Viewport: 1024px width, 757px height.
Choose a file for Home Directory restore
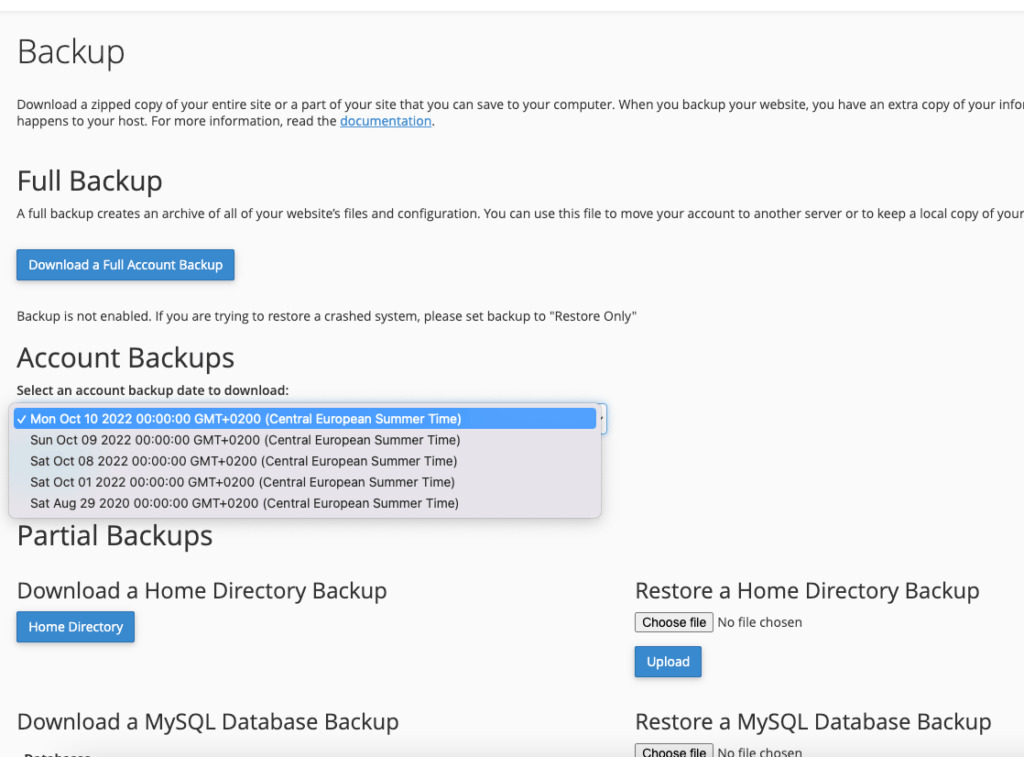pyautogui.click(x=673, y=621)
